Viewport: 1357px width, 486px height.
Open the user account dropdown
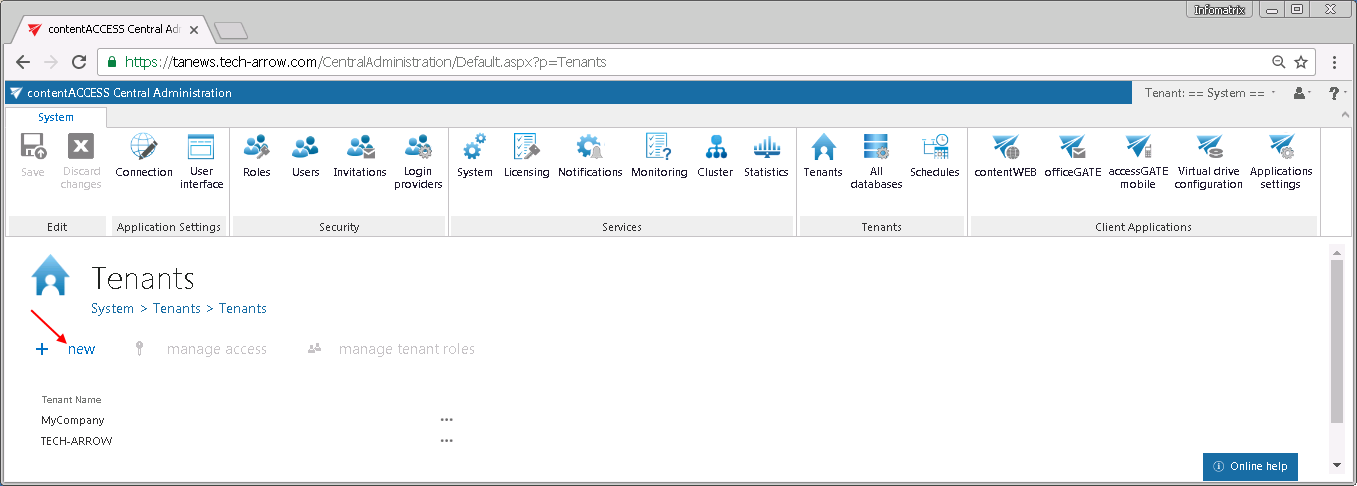click(1301, 93)
